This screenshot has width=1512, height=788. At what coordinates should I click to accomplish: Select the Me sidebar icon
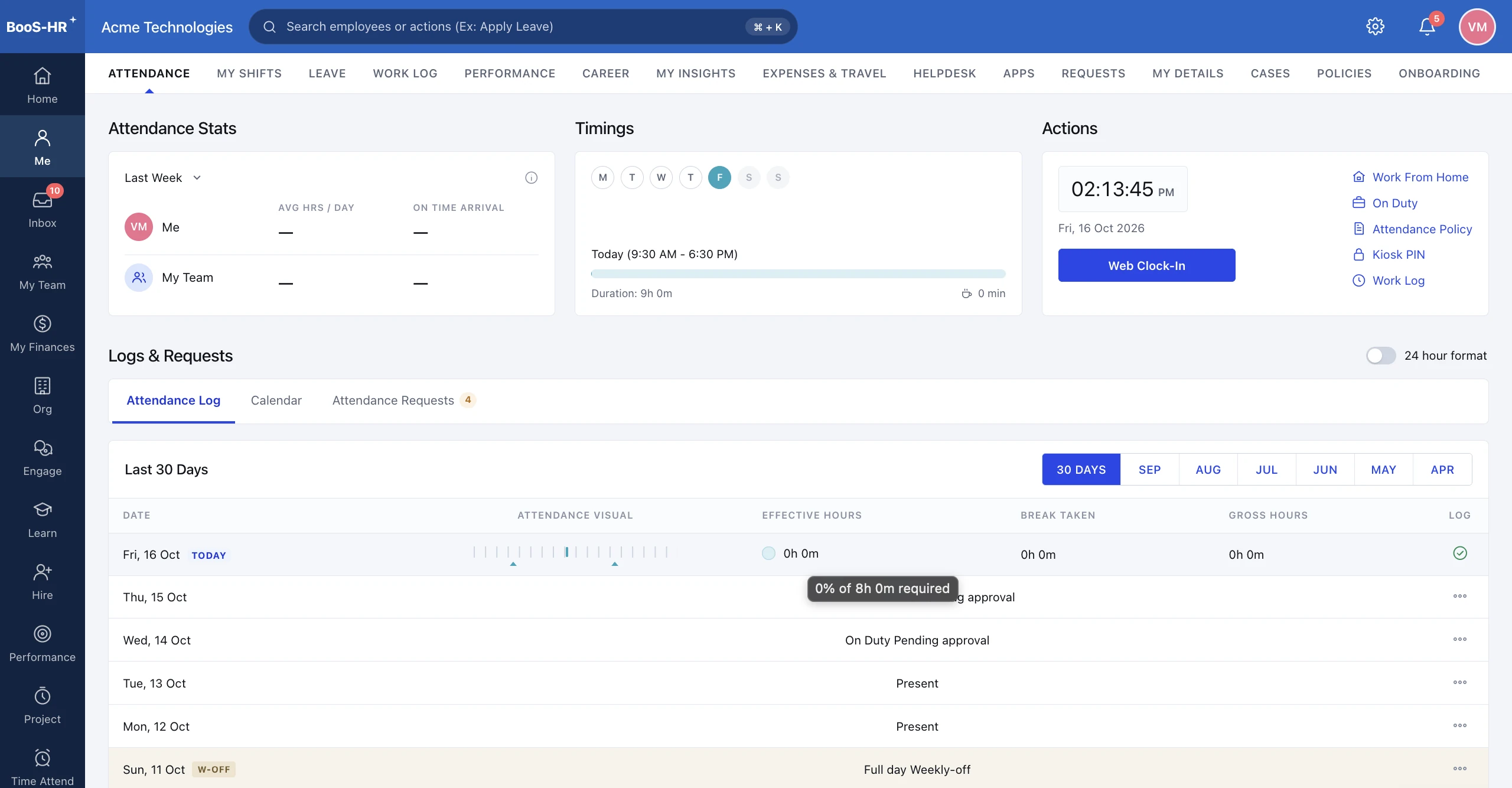(42, 147)
